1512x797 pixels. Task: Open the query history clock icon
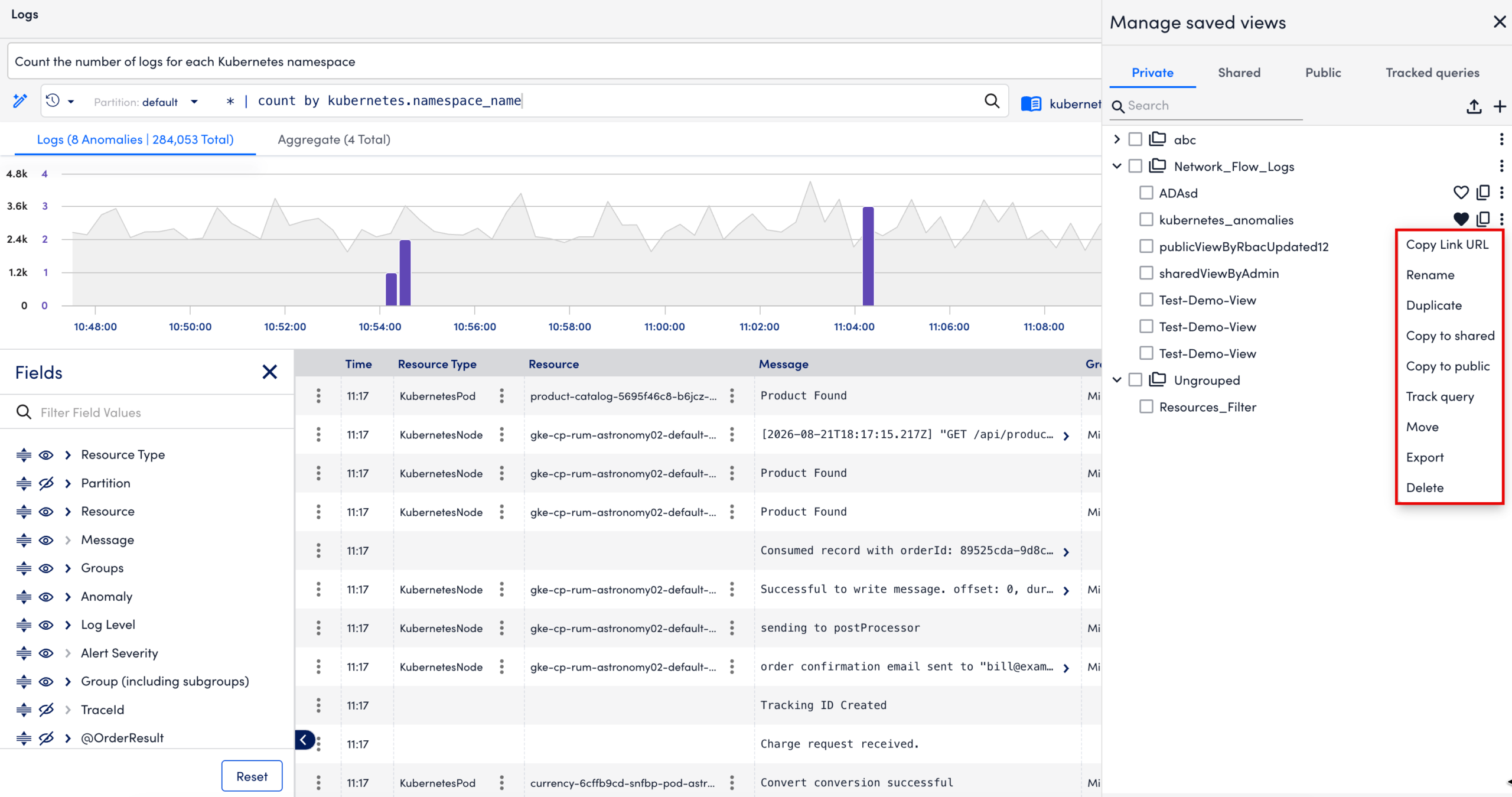click(53, 101)
